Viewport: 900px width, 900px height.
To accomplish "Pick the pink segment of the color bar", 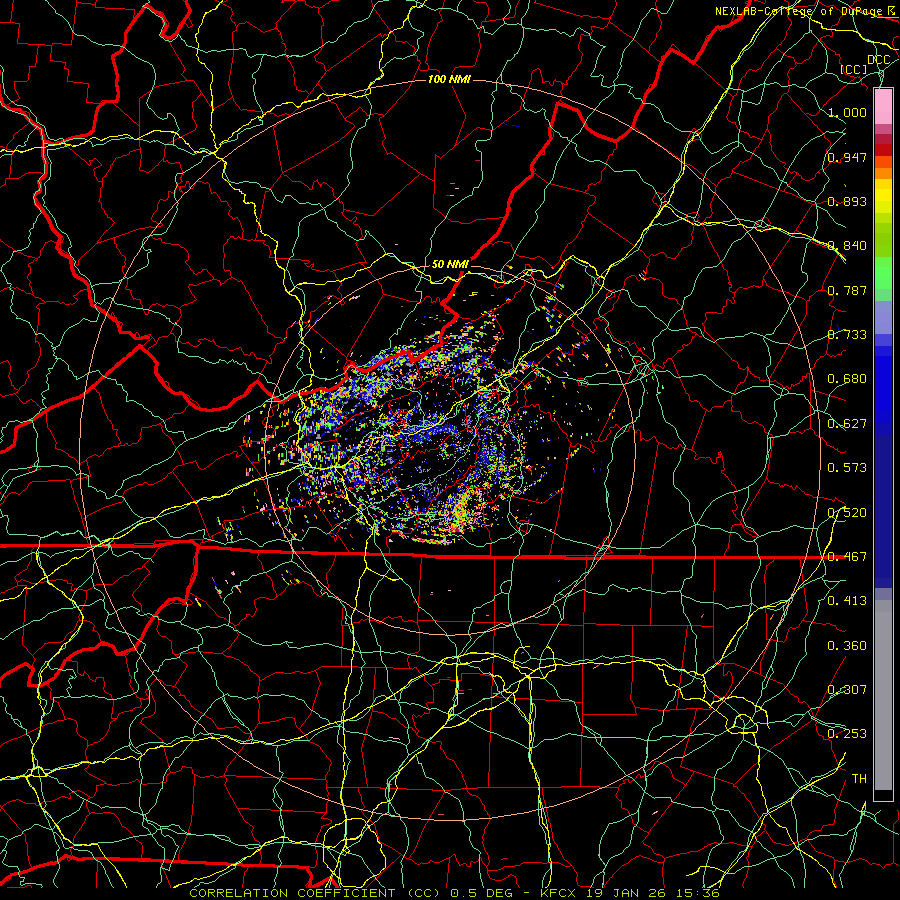I will coord(883,107).
